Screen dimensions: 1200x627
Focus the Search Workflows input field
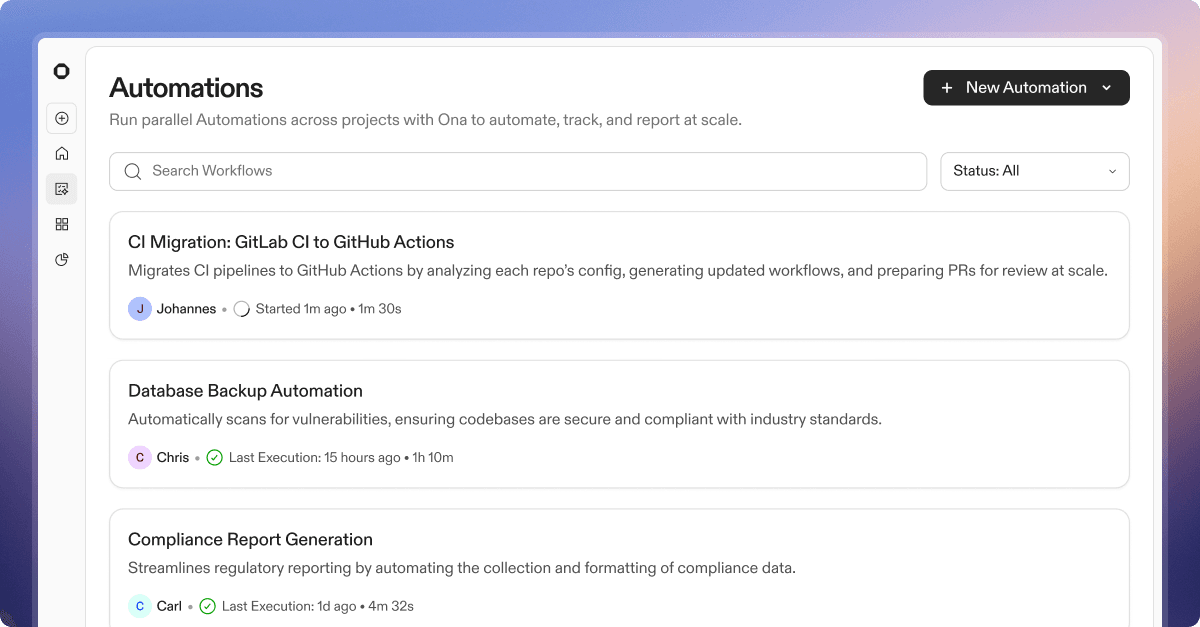pyautogui.click(x=530, y=171)
